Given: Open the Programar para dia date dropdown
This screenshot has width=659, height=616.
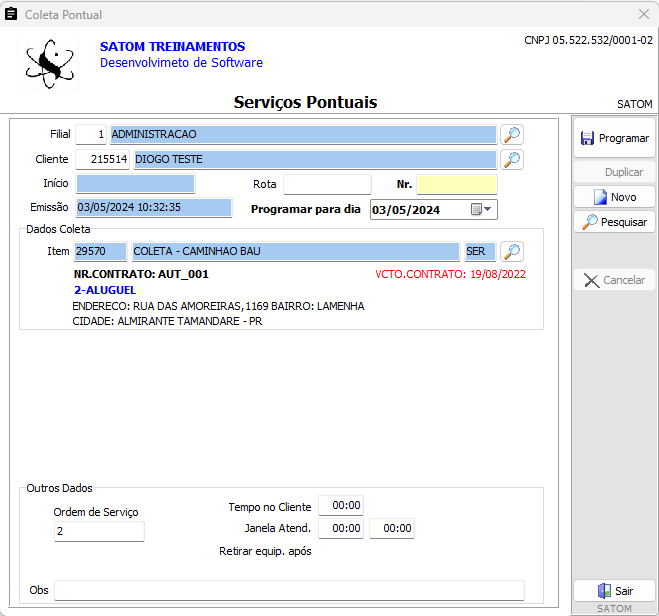Looking at the screenshot, I should [x=482, y=210].
